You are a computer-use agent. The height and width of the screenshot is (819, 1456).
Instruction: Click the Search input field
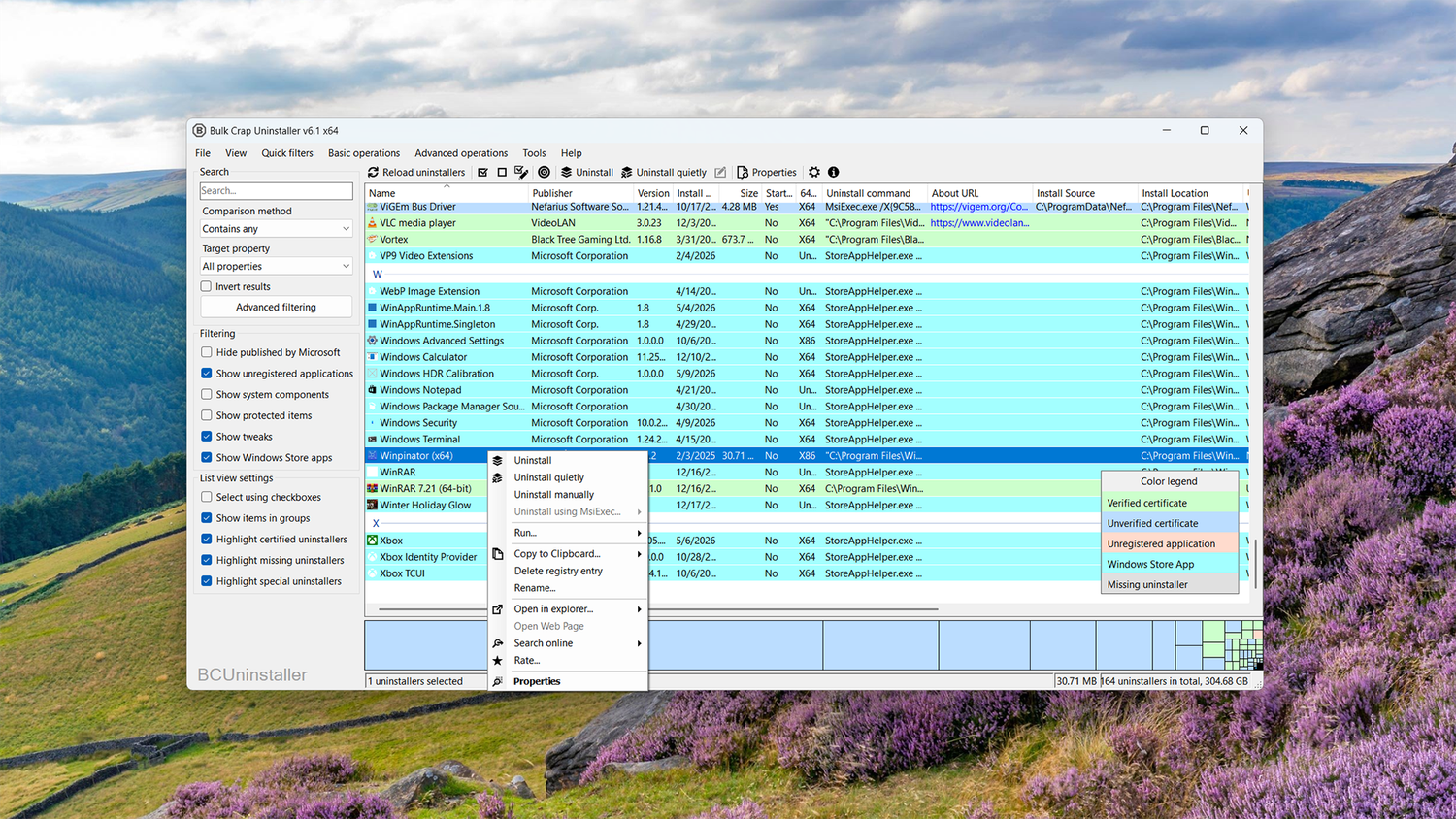(277, 191)
